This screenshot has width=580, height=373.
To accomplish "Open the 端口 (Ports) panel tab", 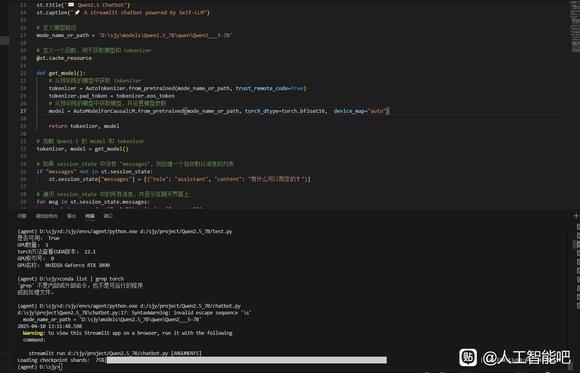I will point(108,216).
